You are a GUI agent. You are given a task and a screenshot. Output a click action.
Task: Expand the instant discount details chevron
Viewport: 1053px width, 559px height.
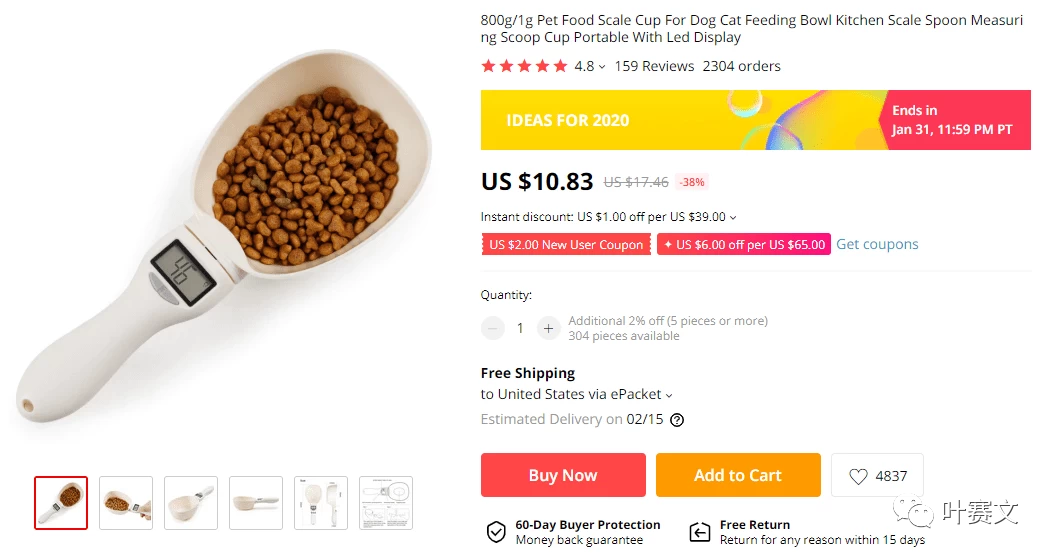pyautogui.click(x=733, y=218)
